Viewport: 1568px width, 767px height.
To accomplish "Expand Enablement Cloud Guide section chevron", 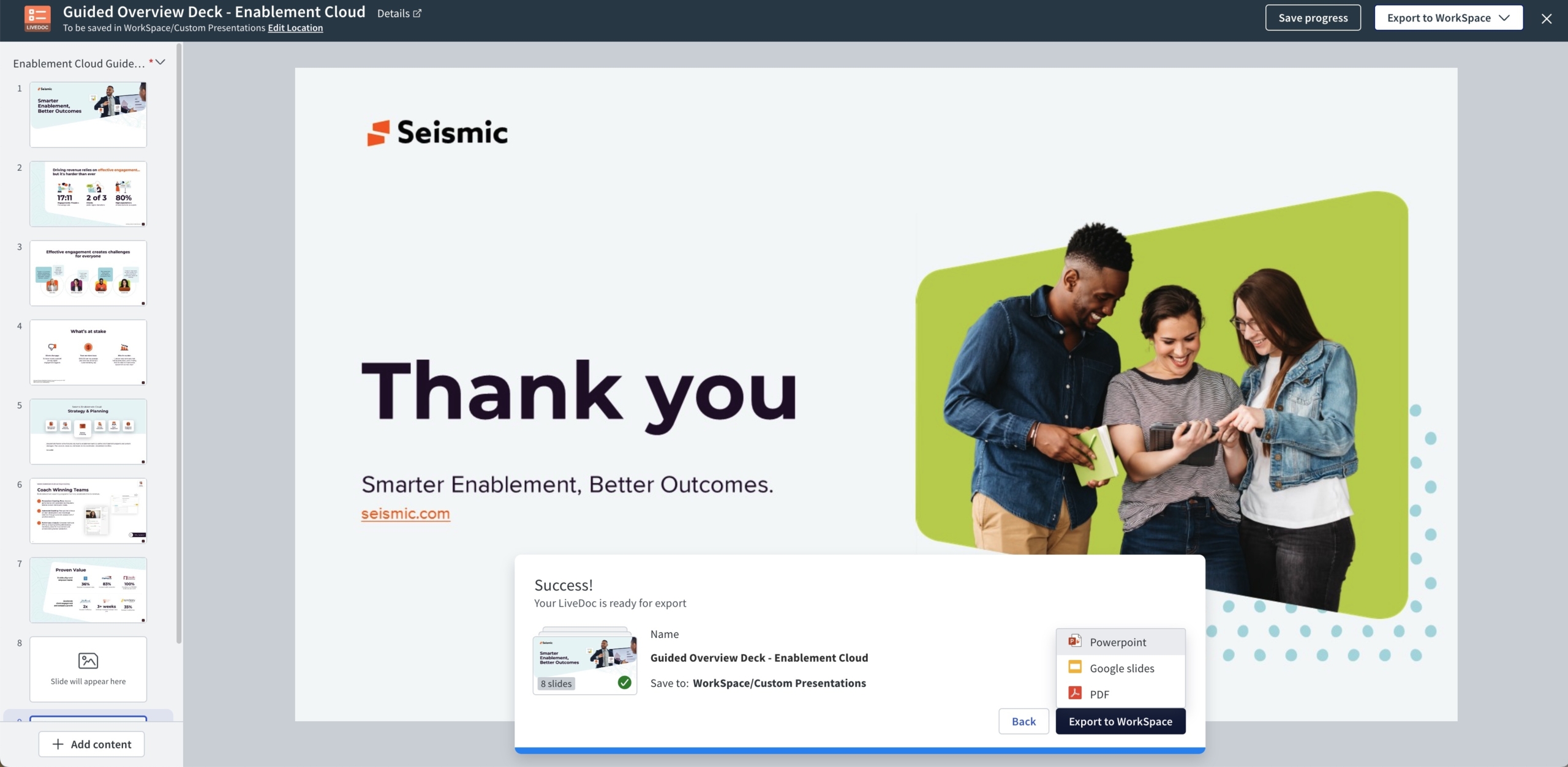I will tap(160, 62).
